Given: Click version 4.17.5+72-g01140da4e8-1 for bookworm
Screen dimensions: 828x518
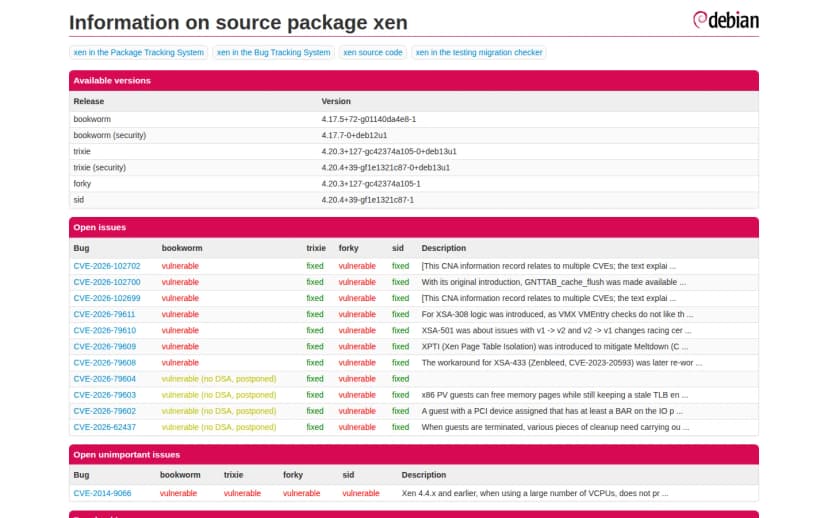Looking at the screenshot, I should pyautogui.click(x=369, y=119).
